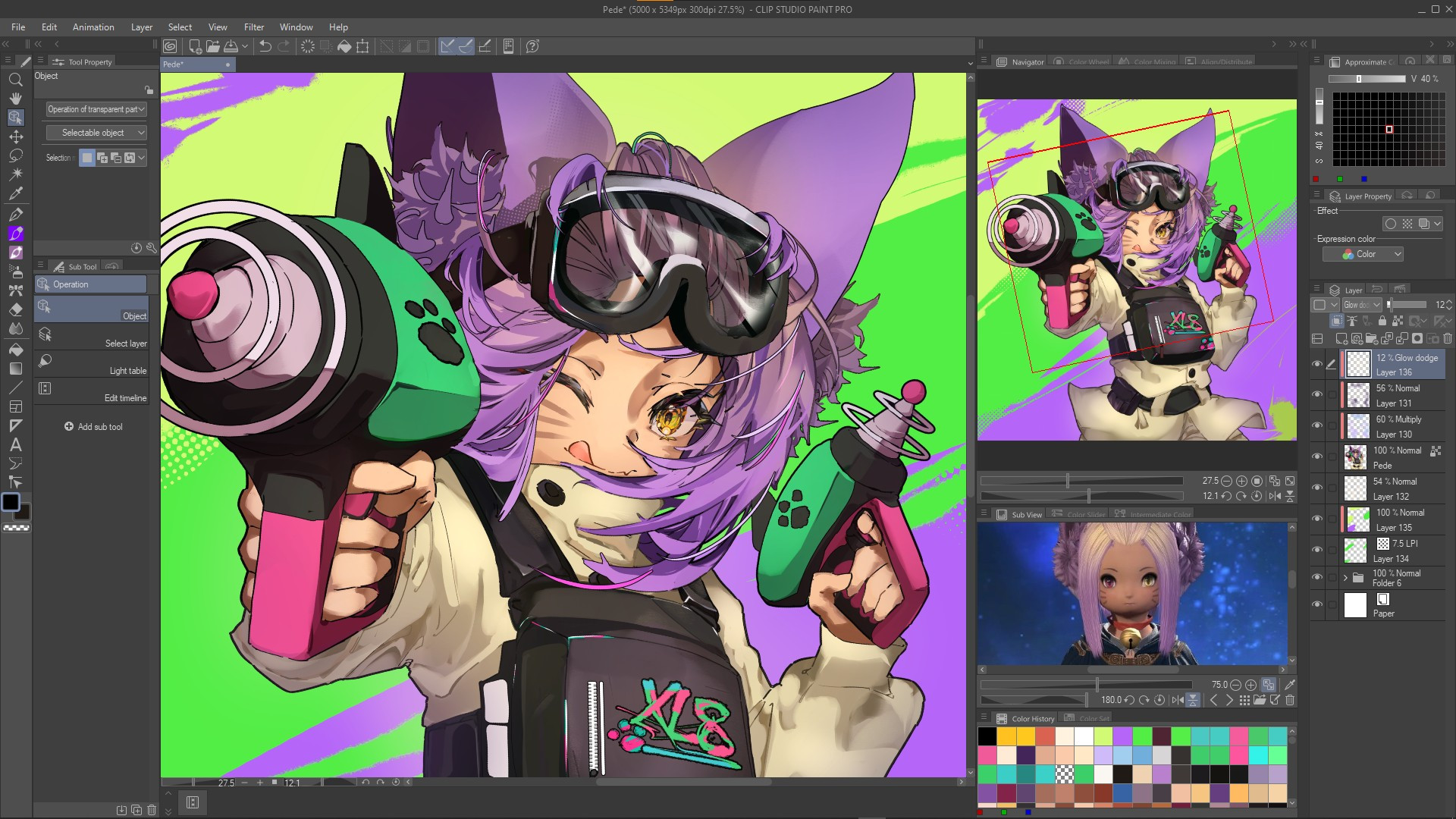Click the Approximate Color V slider
The height and width of the screenshot is (819, 1456).
coord(1367,79)
